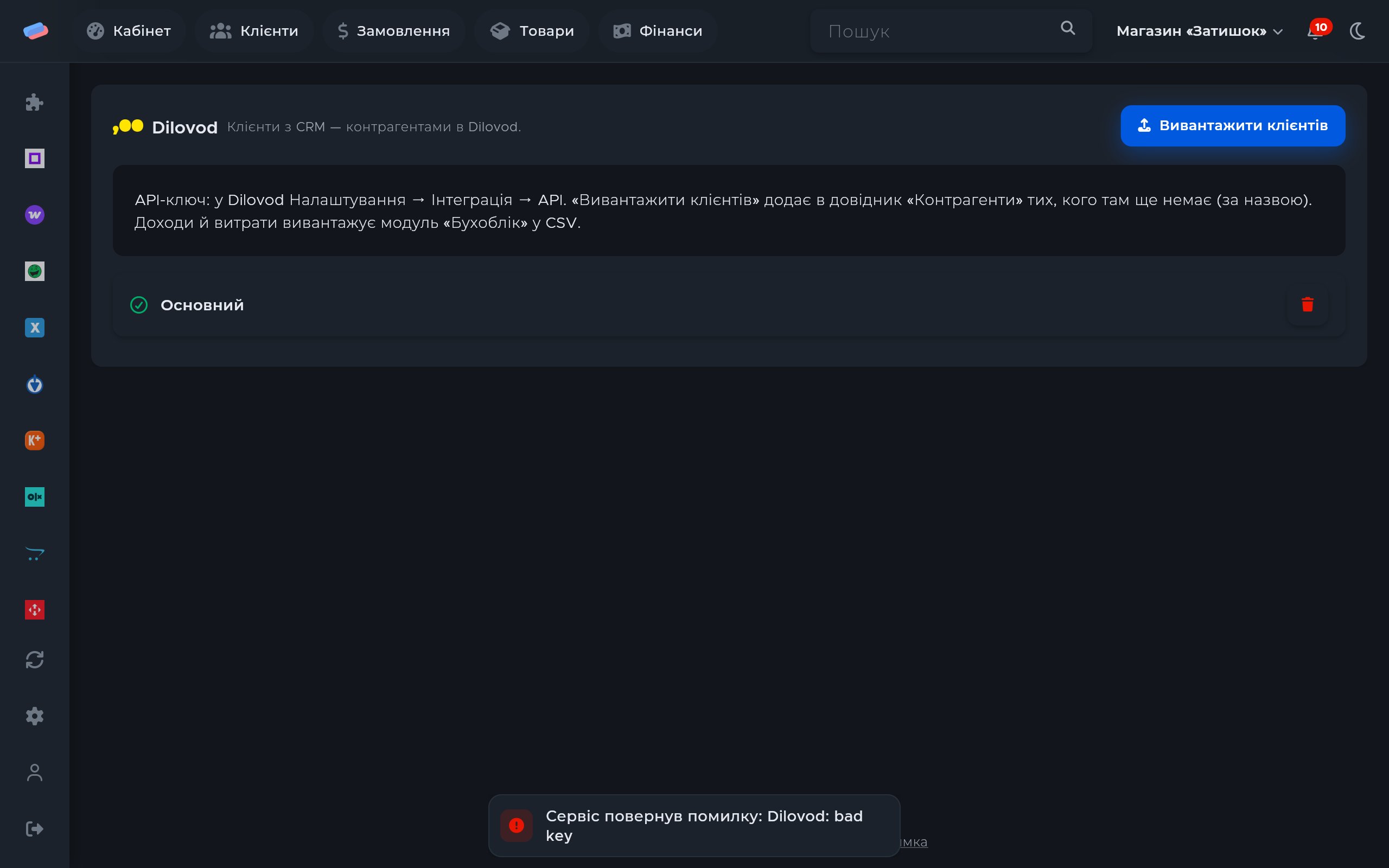This screenshot has height=868, width=1389.
Task: Open the OpenCart cart integration icon
Action: (34, 553)
